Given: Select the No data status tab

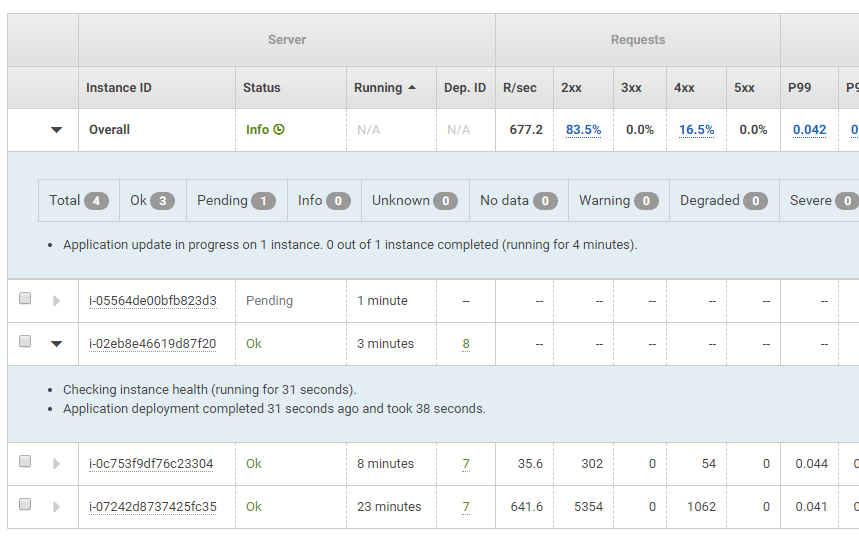Looking at the screenshot, I should pos(519,200).
